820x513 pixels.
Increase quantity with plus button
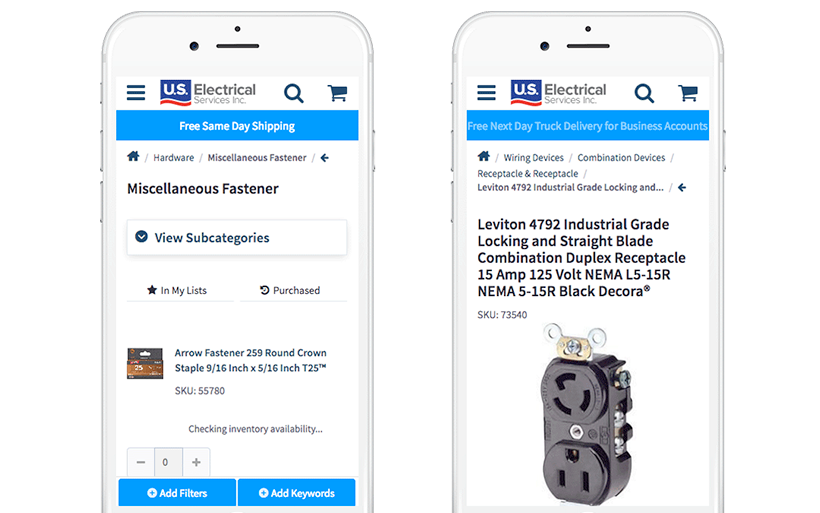(x=196, y=462)
